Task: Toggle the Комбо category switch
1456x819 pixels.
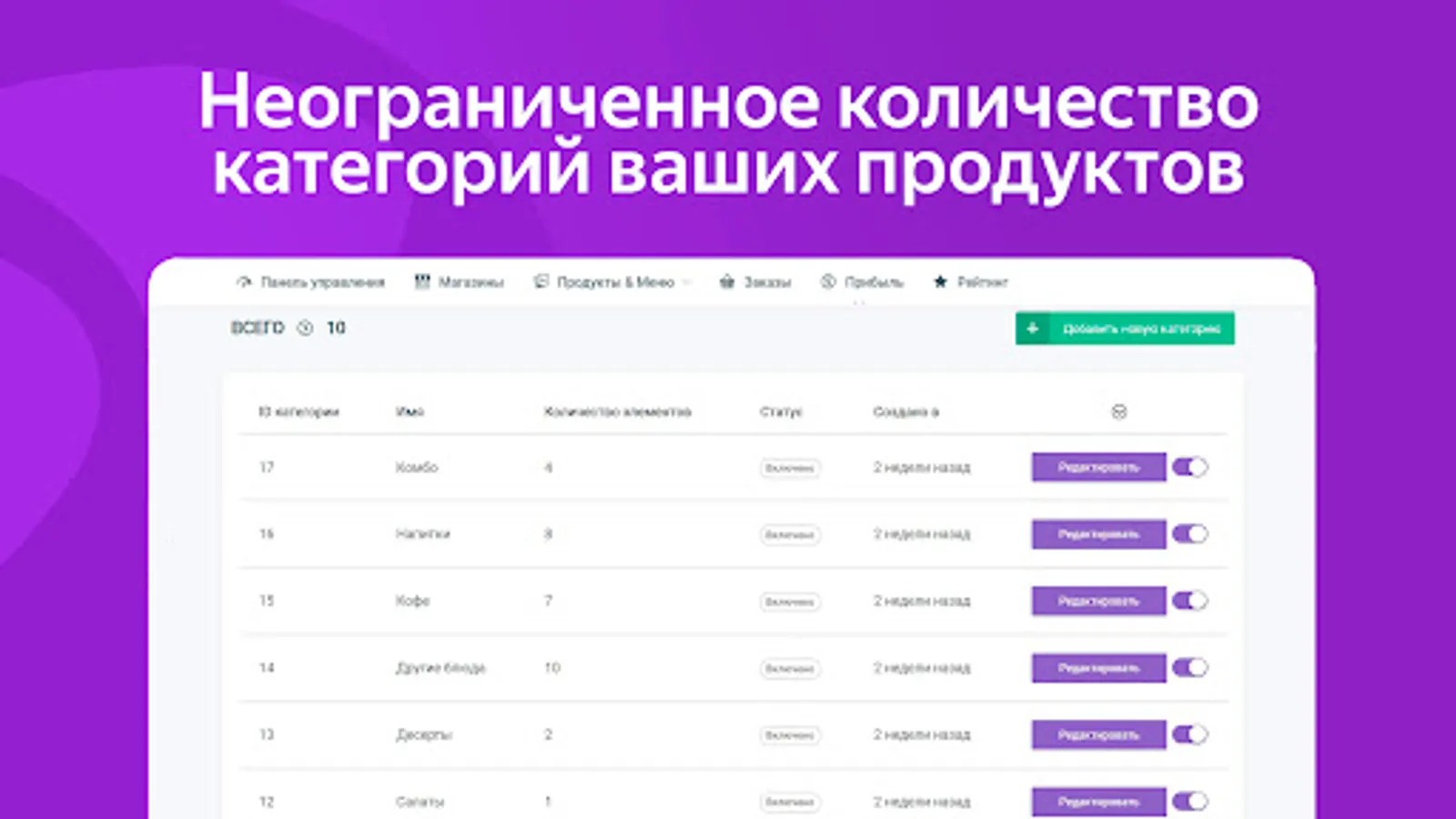Action: point(1190,467)
